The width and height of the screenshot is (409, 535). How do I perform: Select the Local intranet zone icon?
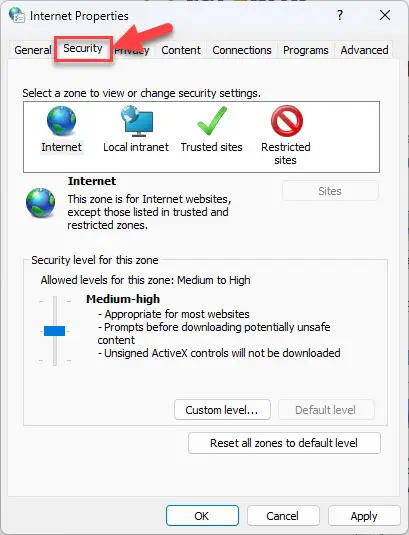pyautogui.click(x=137, y=120)
